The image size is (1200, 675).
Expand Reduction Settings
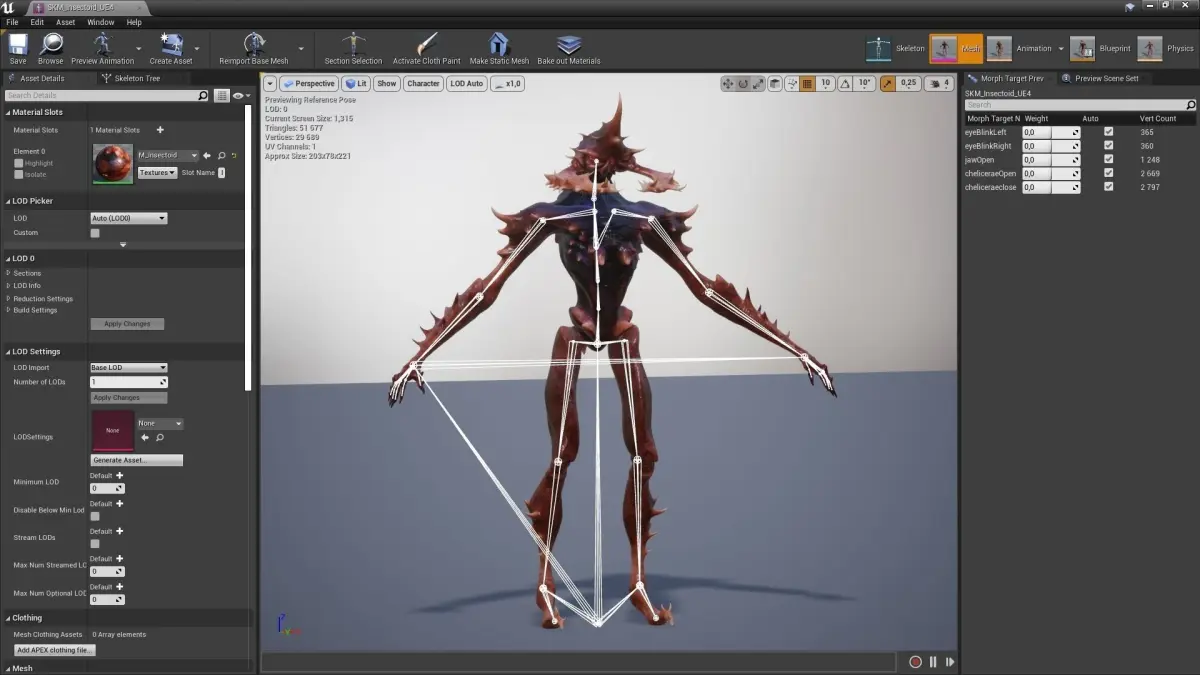pyautogui.click(x=8, y=298)
